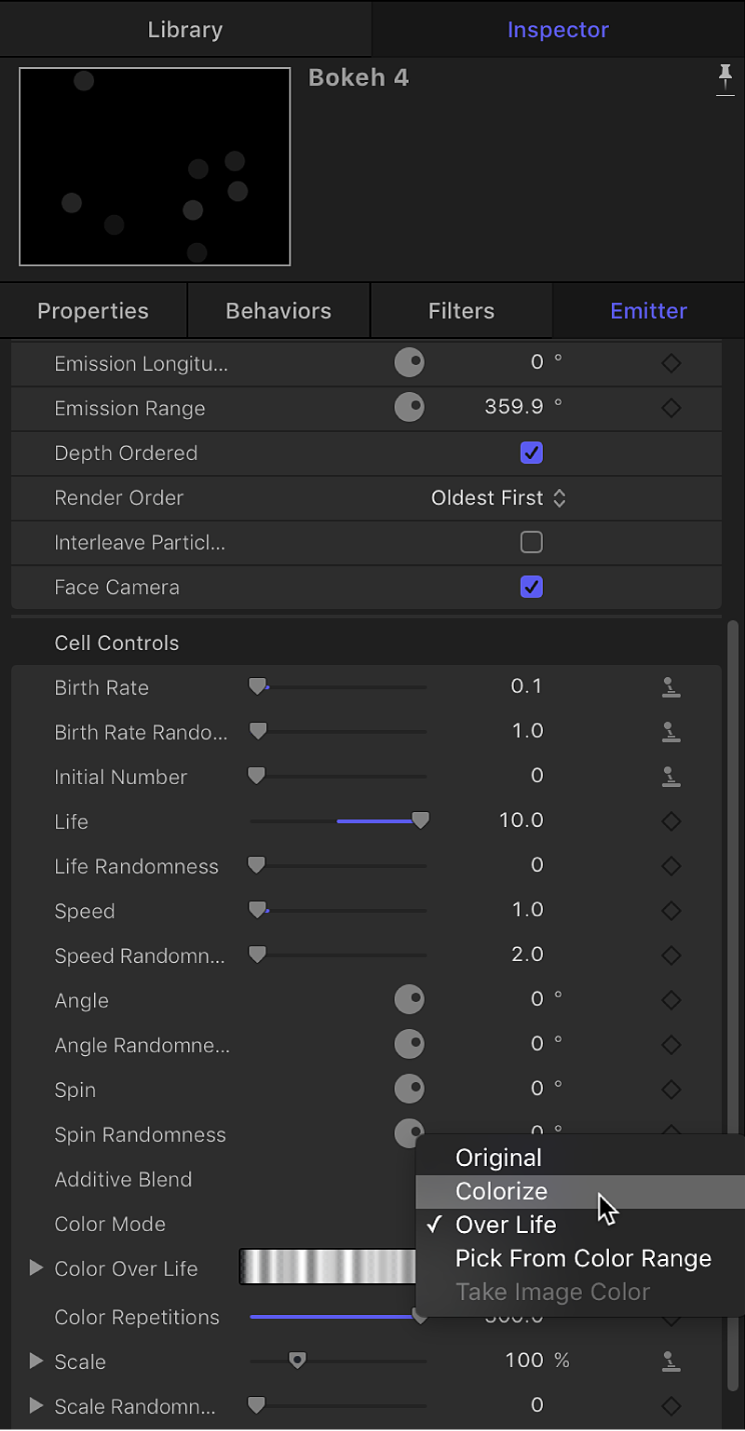The width and height of the screenshot is (745, 1431).
Task: Switch to the Behaviors tab
Action: (277, 310)
